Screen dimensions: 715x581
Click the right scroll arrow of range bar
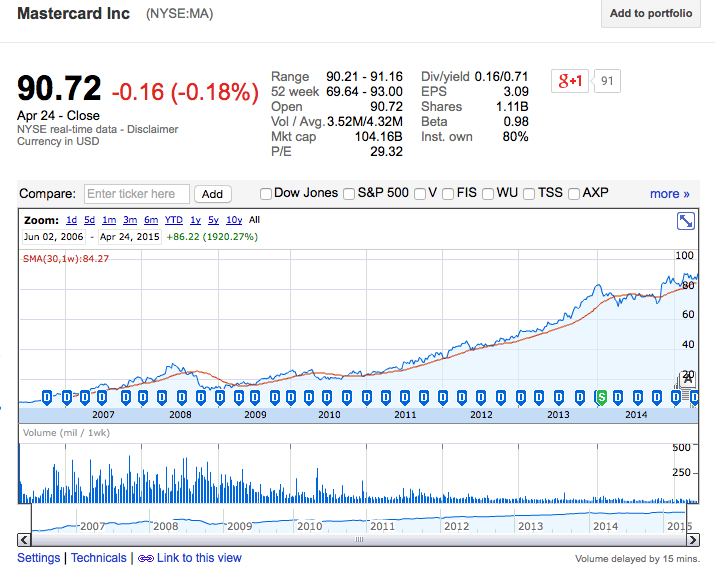click(693, 540)
